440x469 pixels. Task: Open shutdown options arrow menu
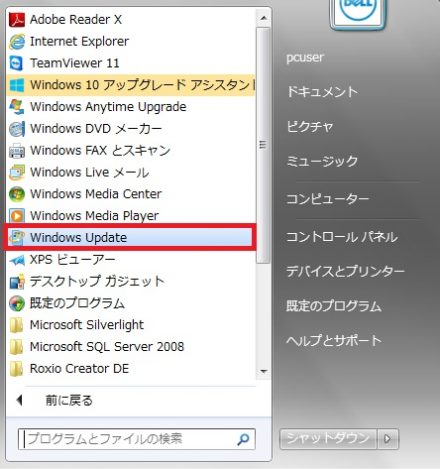(x=388, y=439)
